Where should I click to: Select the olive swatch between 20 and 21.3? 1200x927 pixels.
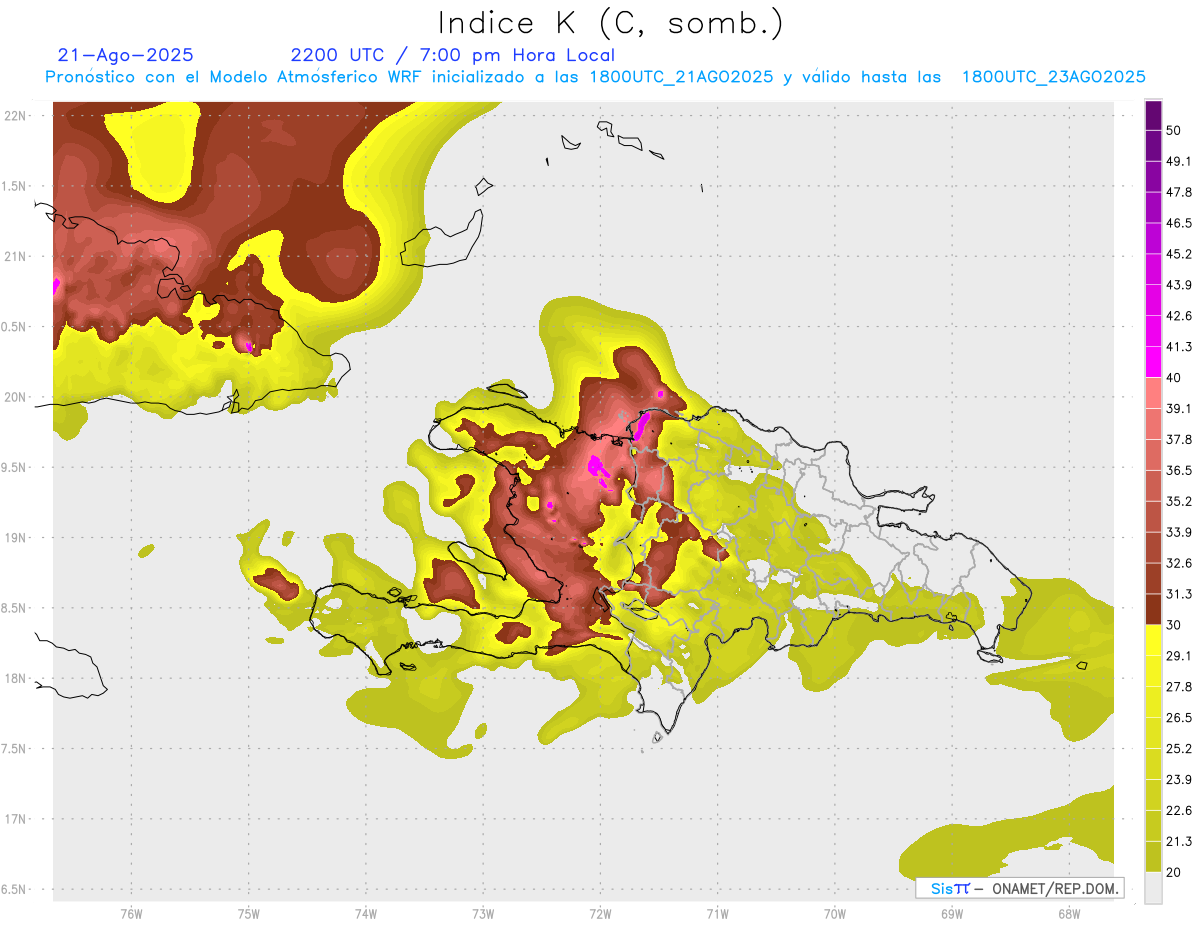point(1153,856)
